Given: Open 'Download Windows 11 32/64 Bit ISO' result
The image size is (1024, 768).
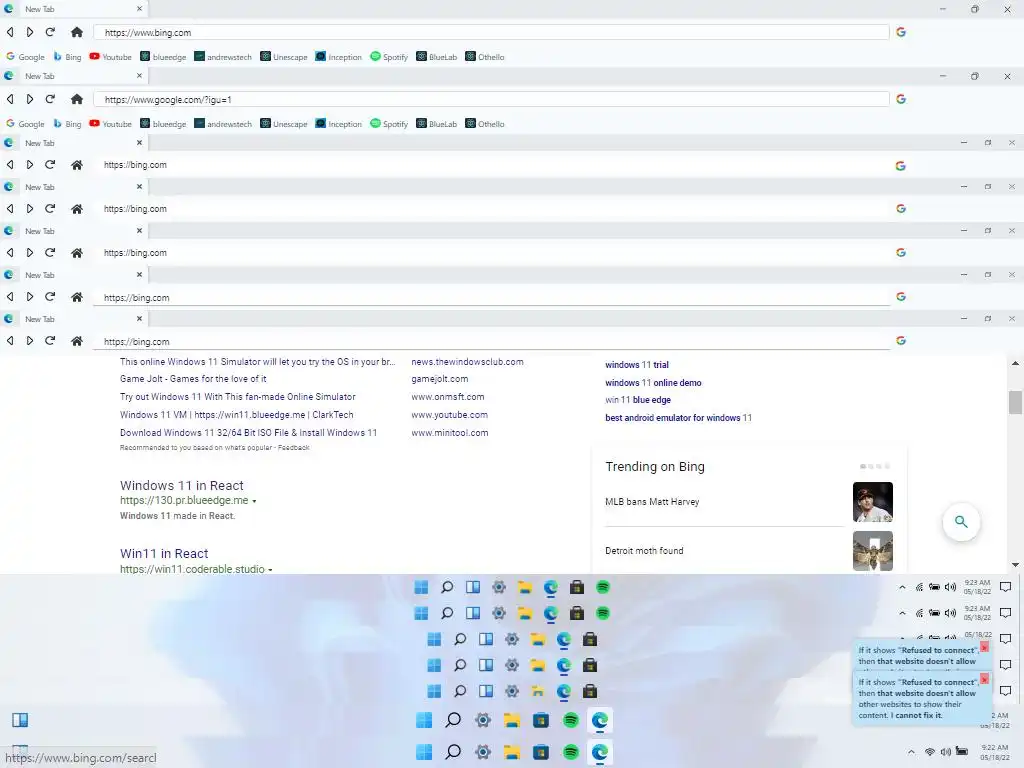Looking at the screenshot, I should coord(248,432).
